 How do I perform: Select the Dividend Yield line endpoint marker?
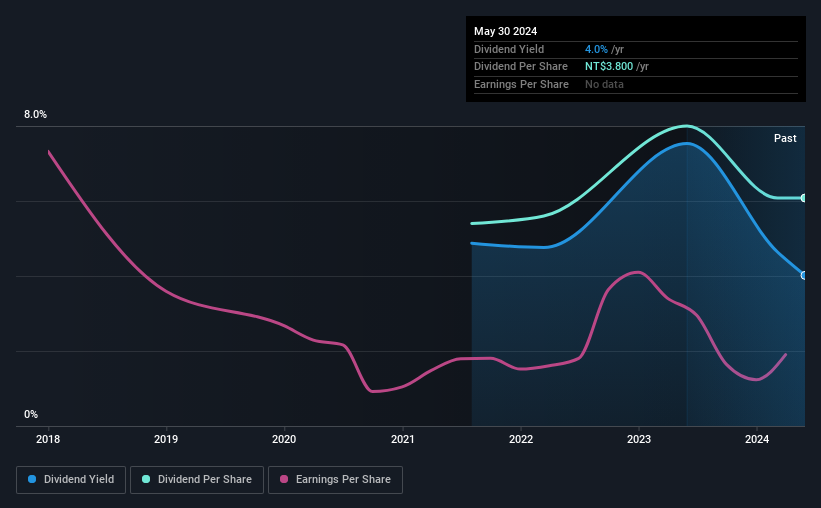click(804, 275)
